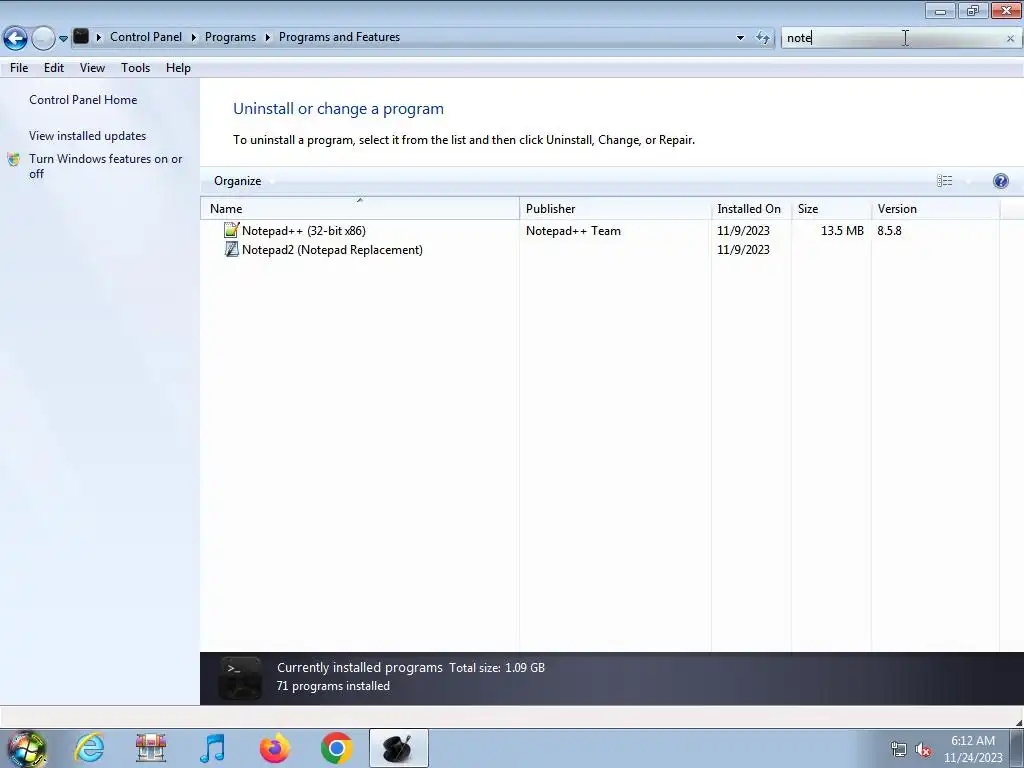Change view using the view icon
1024x768 pixels.
coord(944,181)
